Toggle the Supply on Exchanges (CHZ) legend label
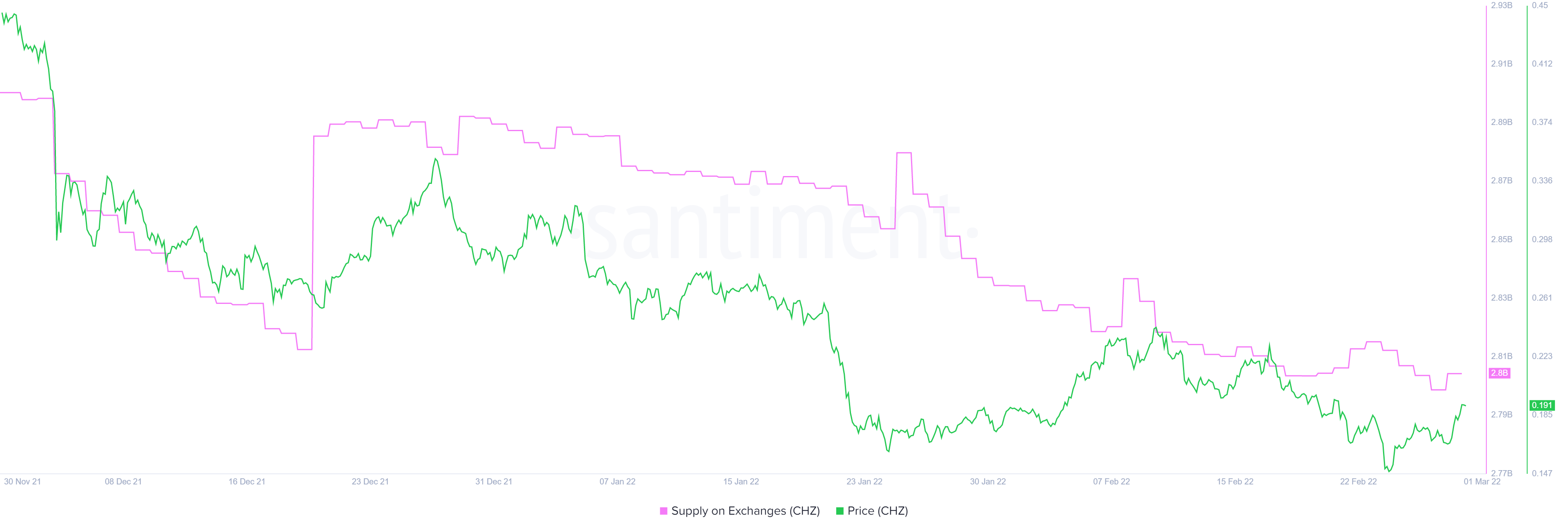The height and width of the screenshot is (531, 1568). click(745, 511)
